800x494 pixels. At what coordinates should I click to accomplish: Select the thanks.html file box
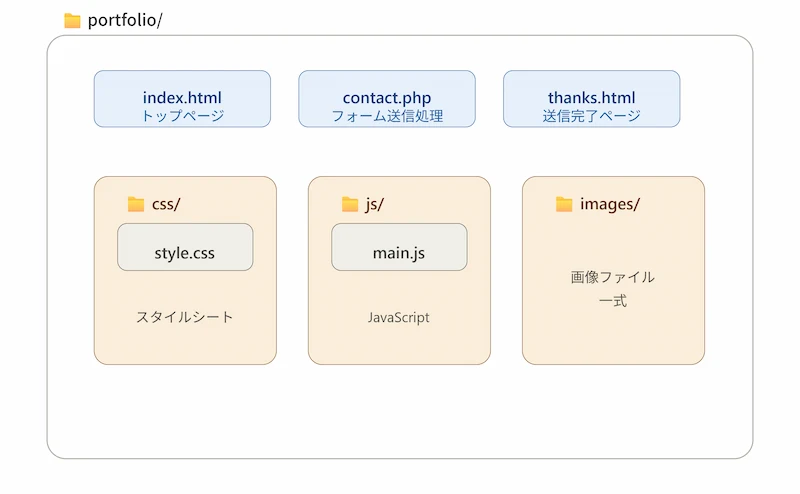pyautogui.click(x=591, y=99)
